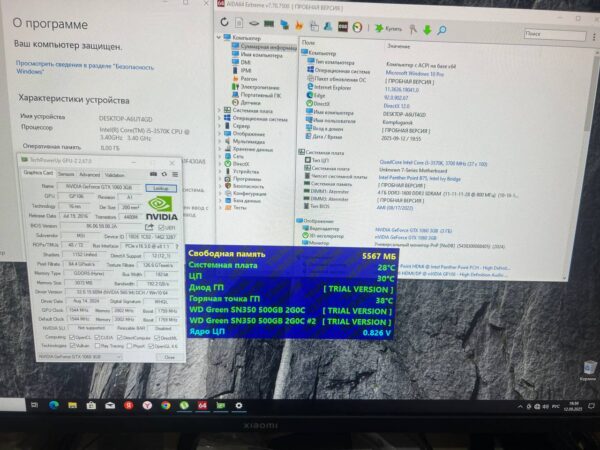Expand the Сервер tree node in AIDA64
600x450 pixels.
(220, 126)
